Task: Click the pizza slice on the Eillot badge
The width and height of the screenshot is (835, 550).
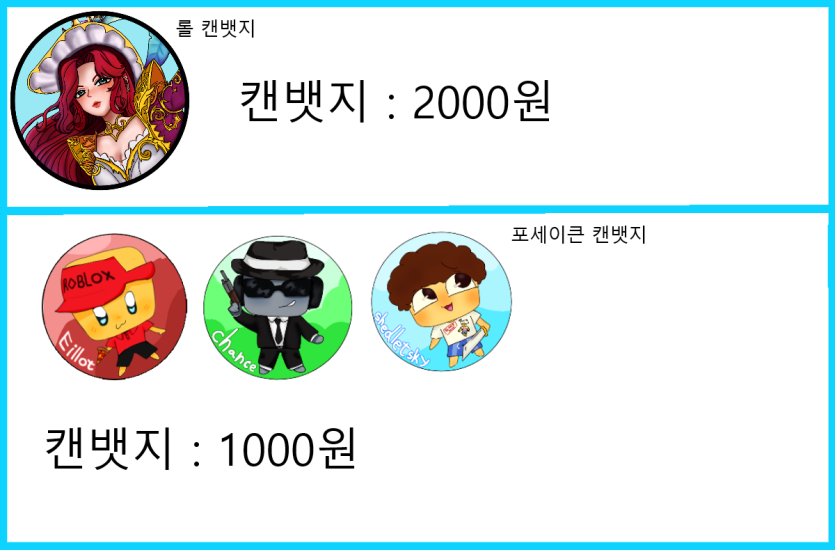Action: [103, 355]
